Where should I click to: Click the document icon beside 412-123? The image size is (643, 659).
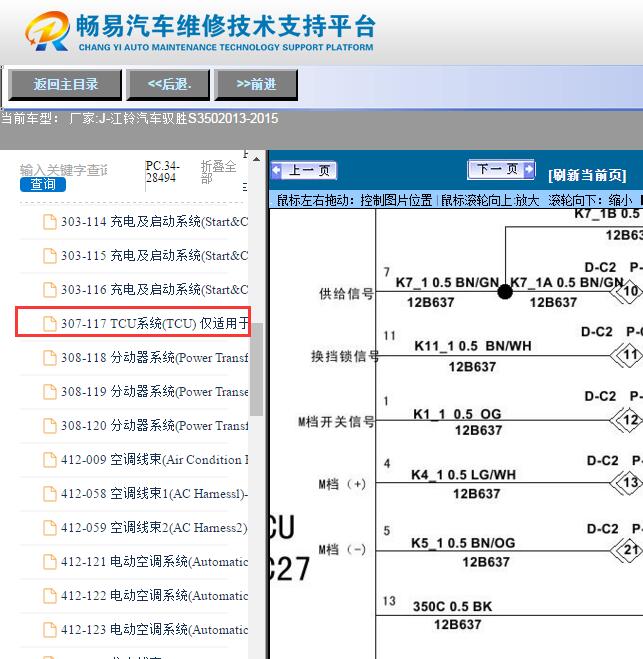[x=50, y=630]
